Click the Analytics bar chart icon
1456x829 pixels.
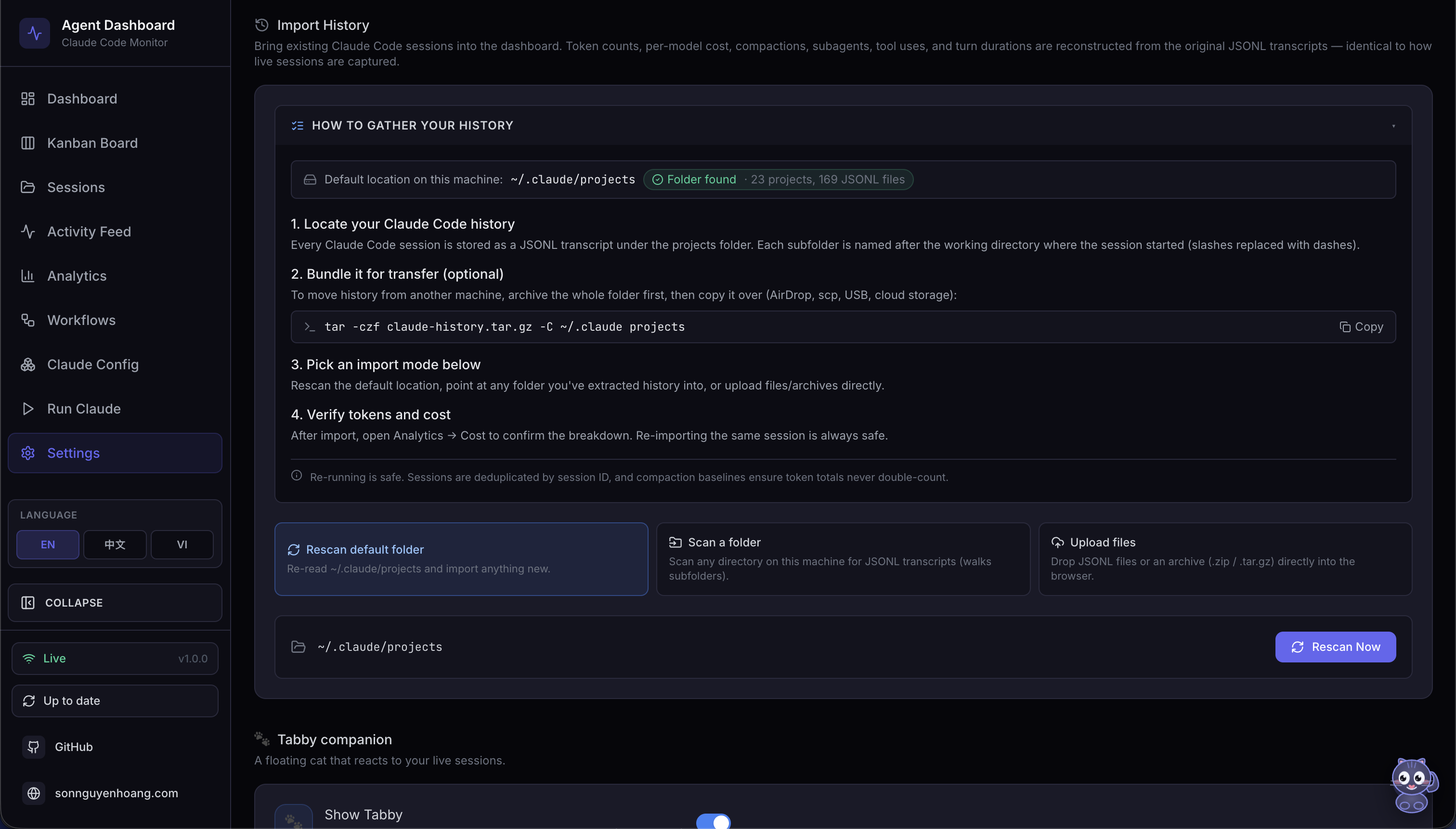[28, 275]
